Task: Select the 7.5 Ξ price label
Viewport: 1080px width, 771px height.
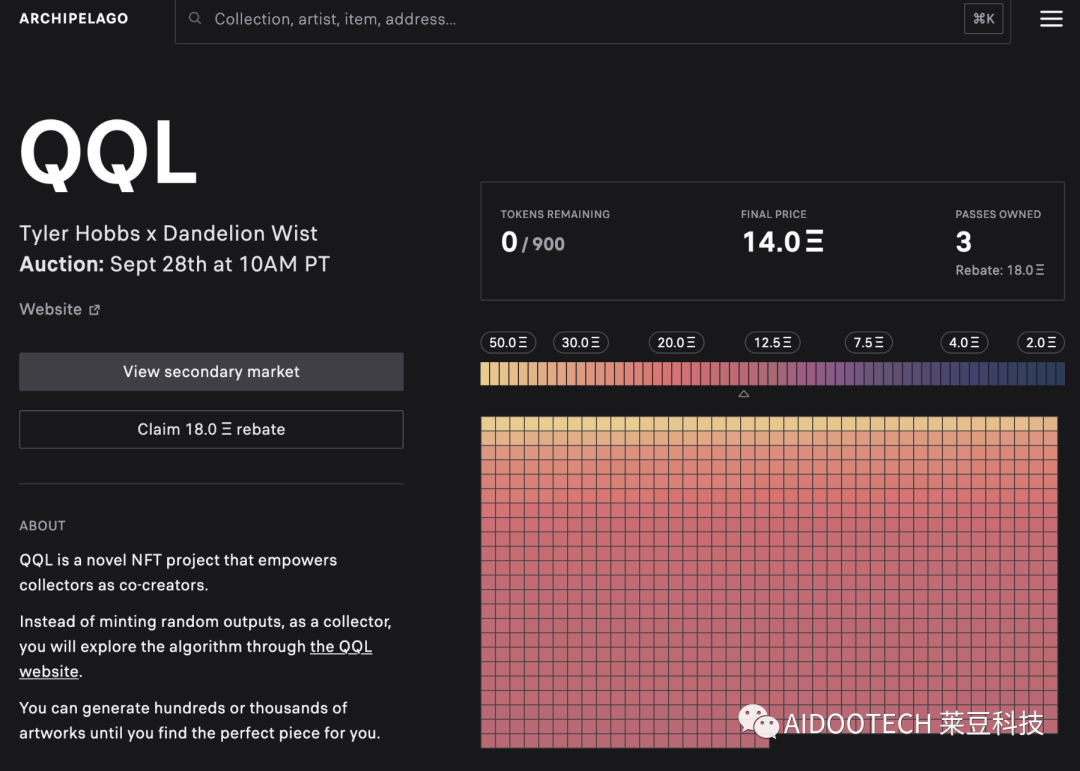Action: coord(868,342)
